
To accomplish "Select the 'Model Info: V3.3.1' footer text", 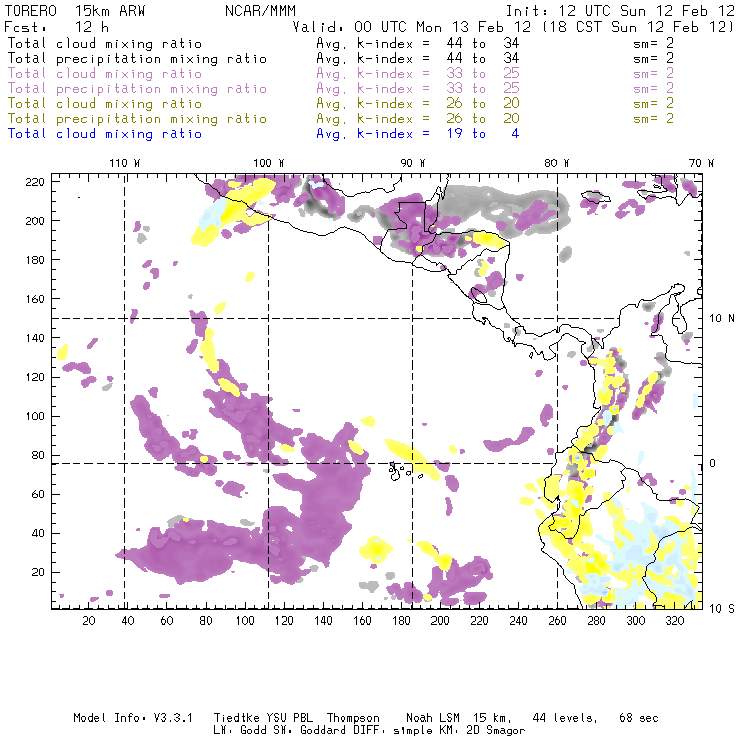I will pos(133,718).
